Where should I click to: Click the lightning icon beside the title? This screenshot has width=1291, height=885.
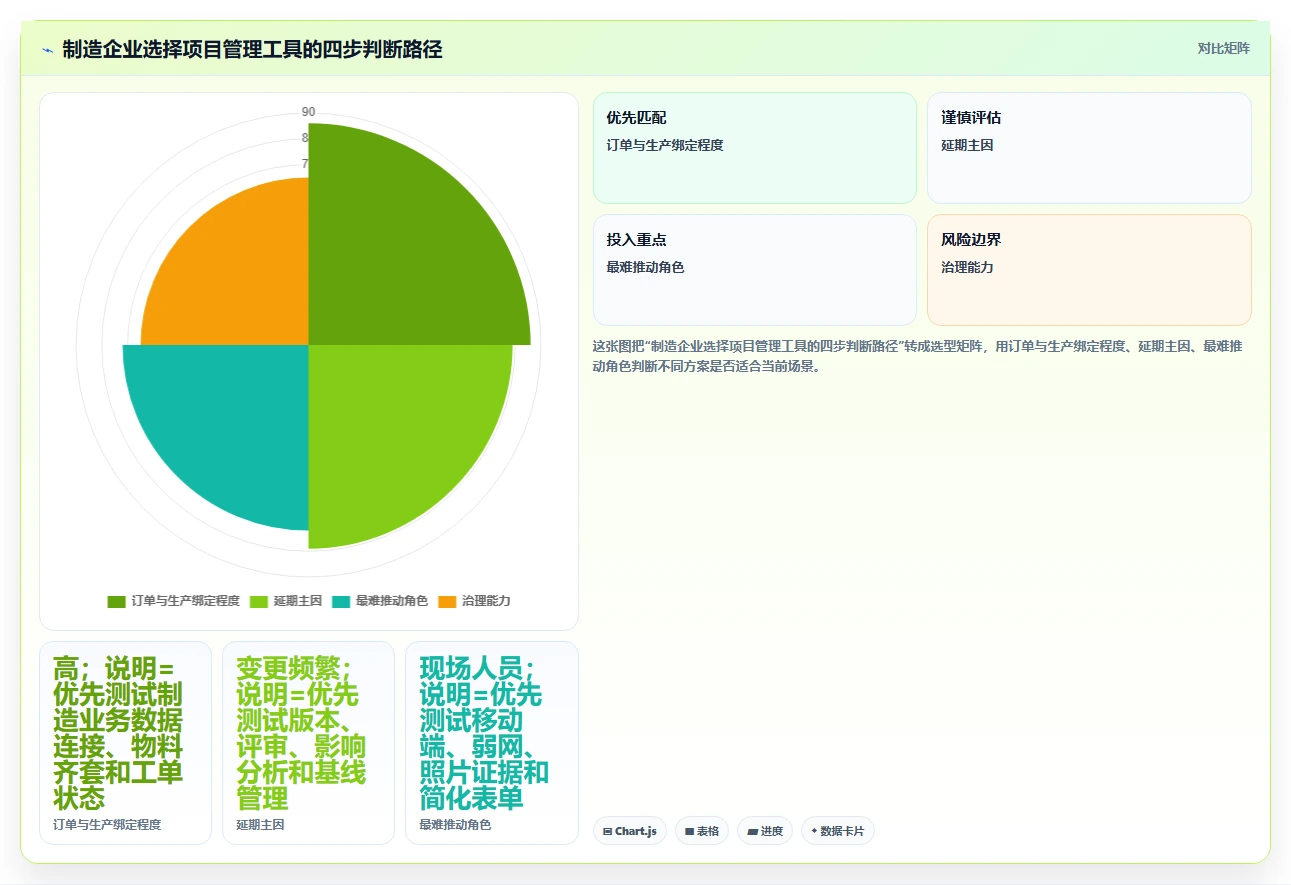(x=48, y=49)
